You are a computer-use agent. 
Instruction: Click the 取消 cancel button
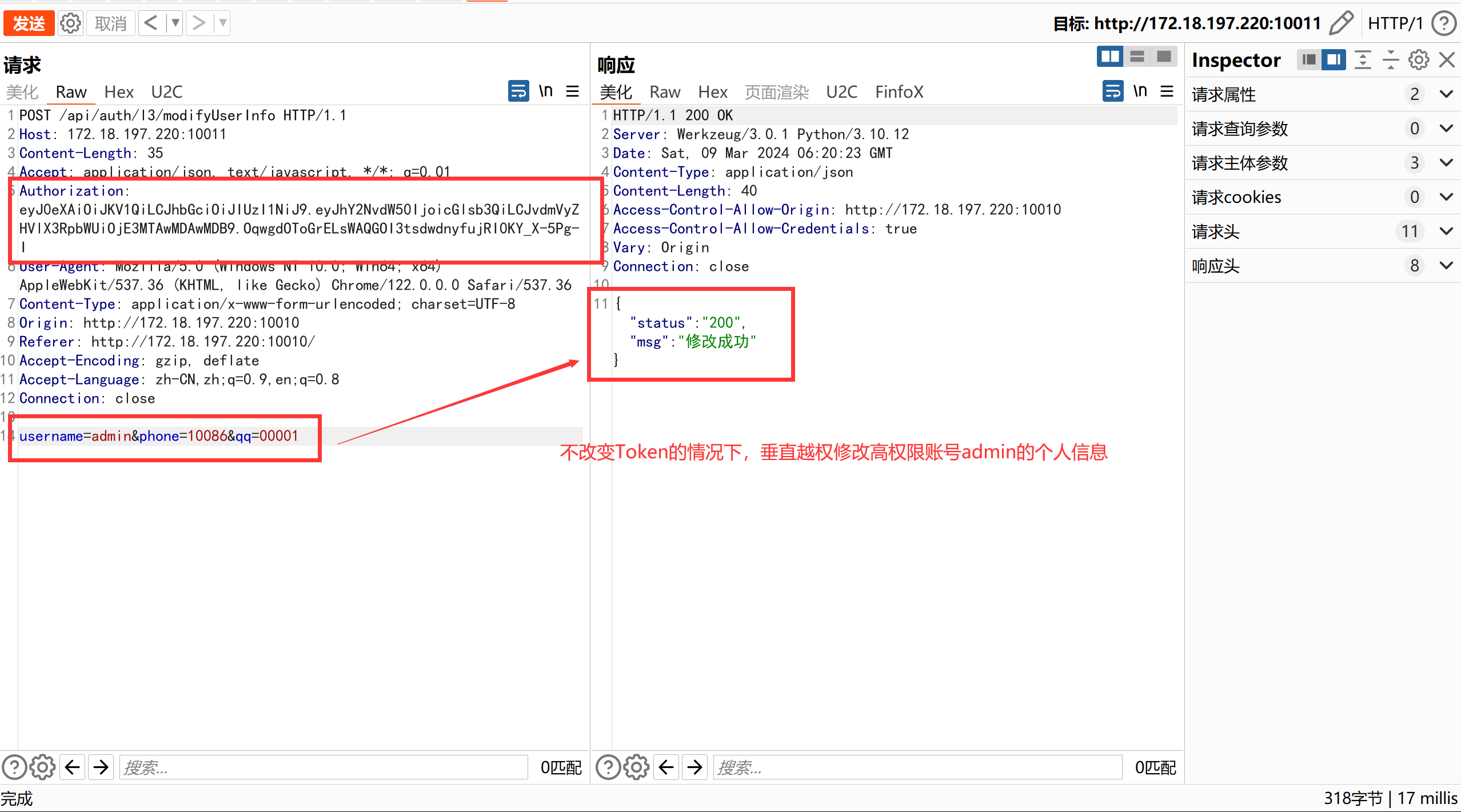pyautogui.click(x=111, y=23)
